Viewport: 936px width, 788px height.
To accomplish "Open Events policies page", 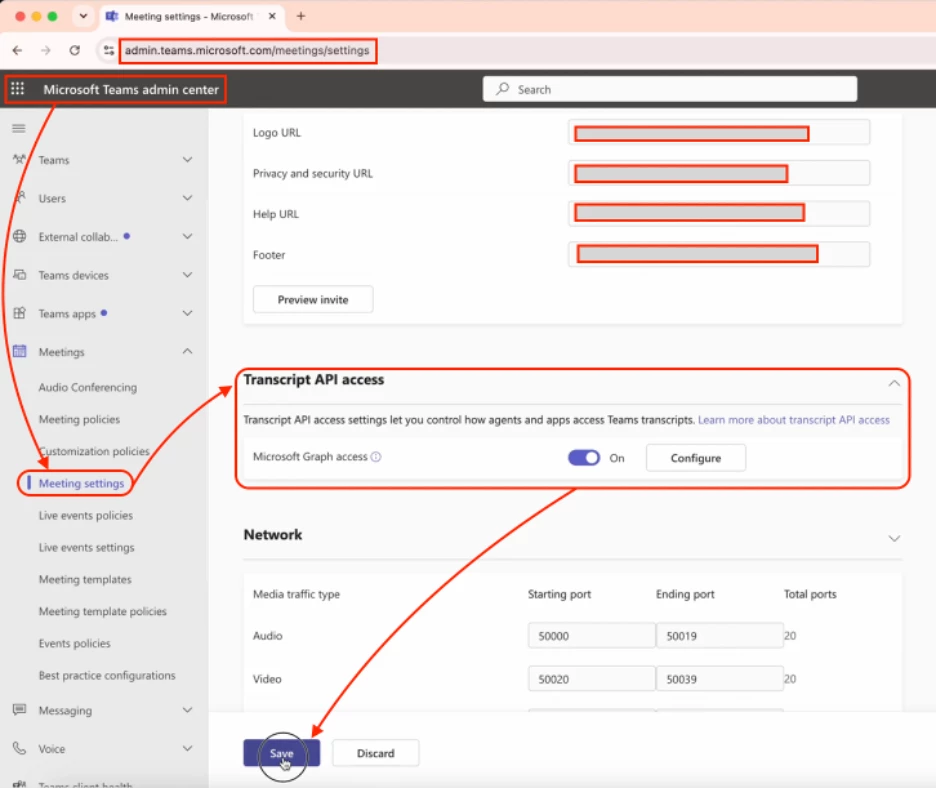I will click(x=75, y=644).
